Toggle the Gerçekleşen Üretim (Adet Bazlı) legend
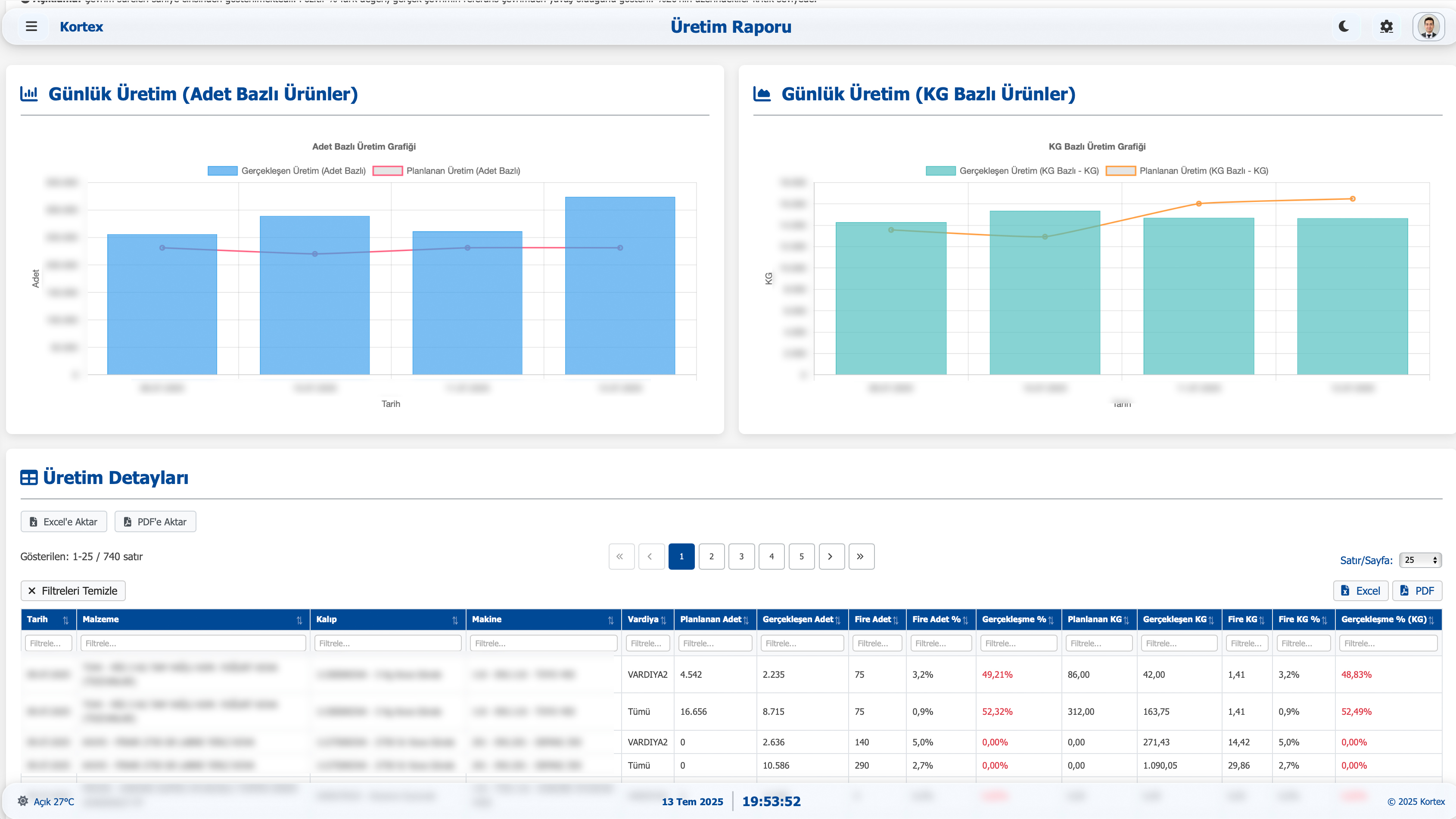Image resolution: width=1456 pixels, height=819 pixels. click(286, 171)
